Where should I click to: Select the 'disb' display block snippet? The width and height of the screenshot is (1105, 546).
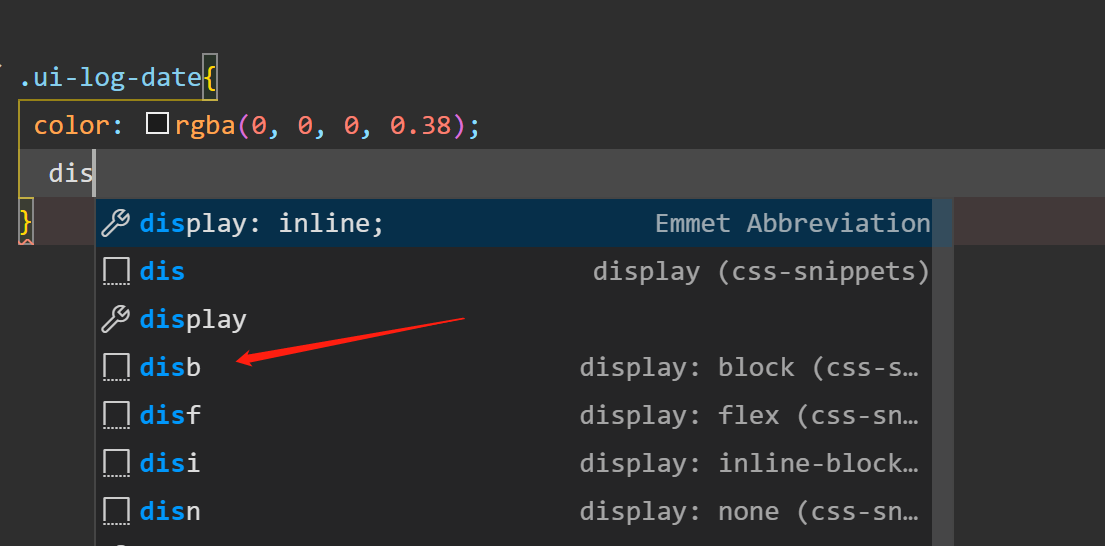(514, 367)
